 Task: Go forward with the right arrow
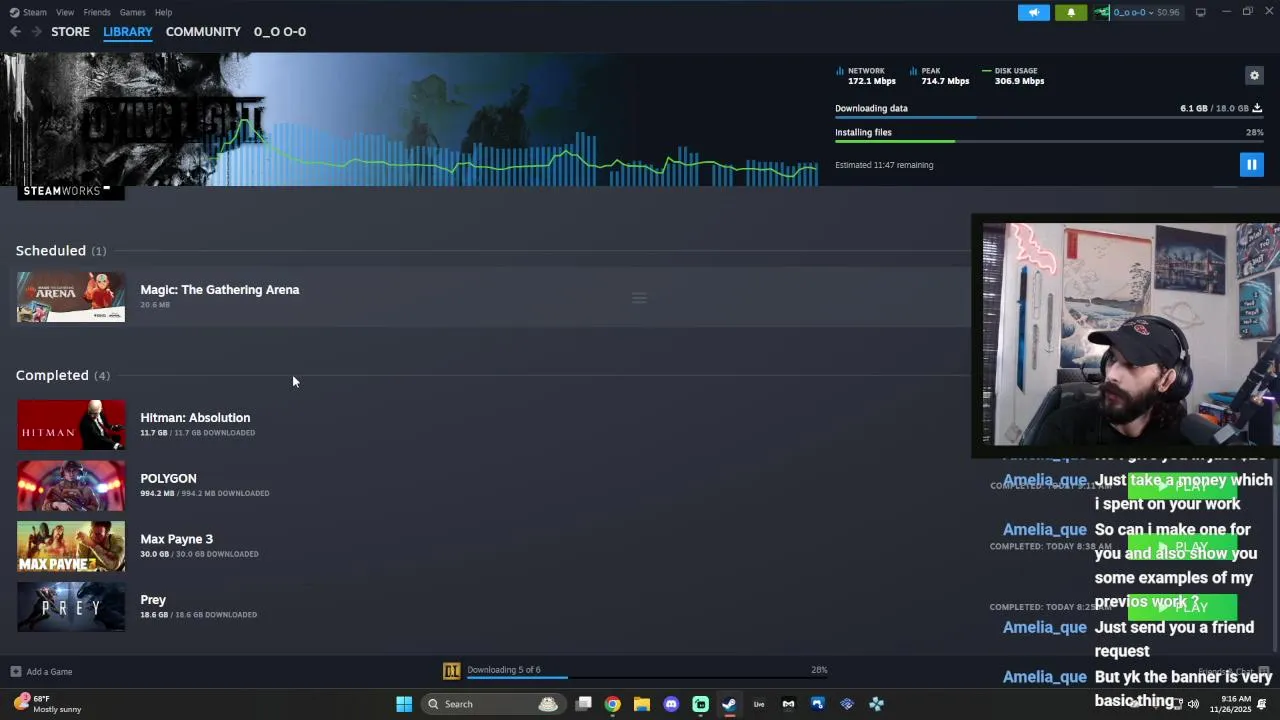(x=36, y=32)
